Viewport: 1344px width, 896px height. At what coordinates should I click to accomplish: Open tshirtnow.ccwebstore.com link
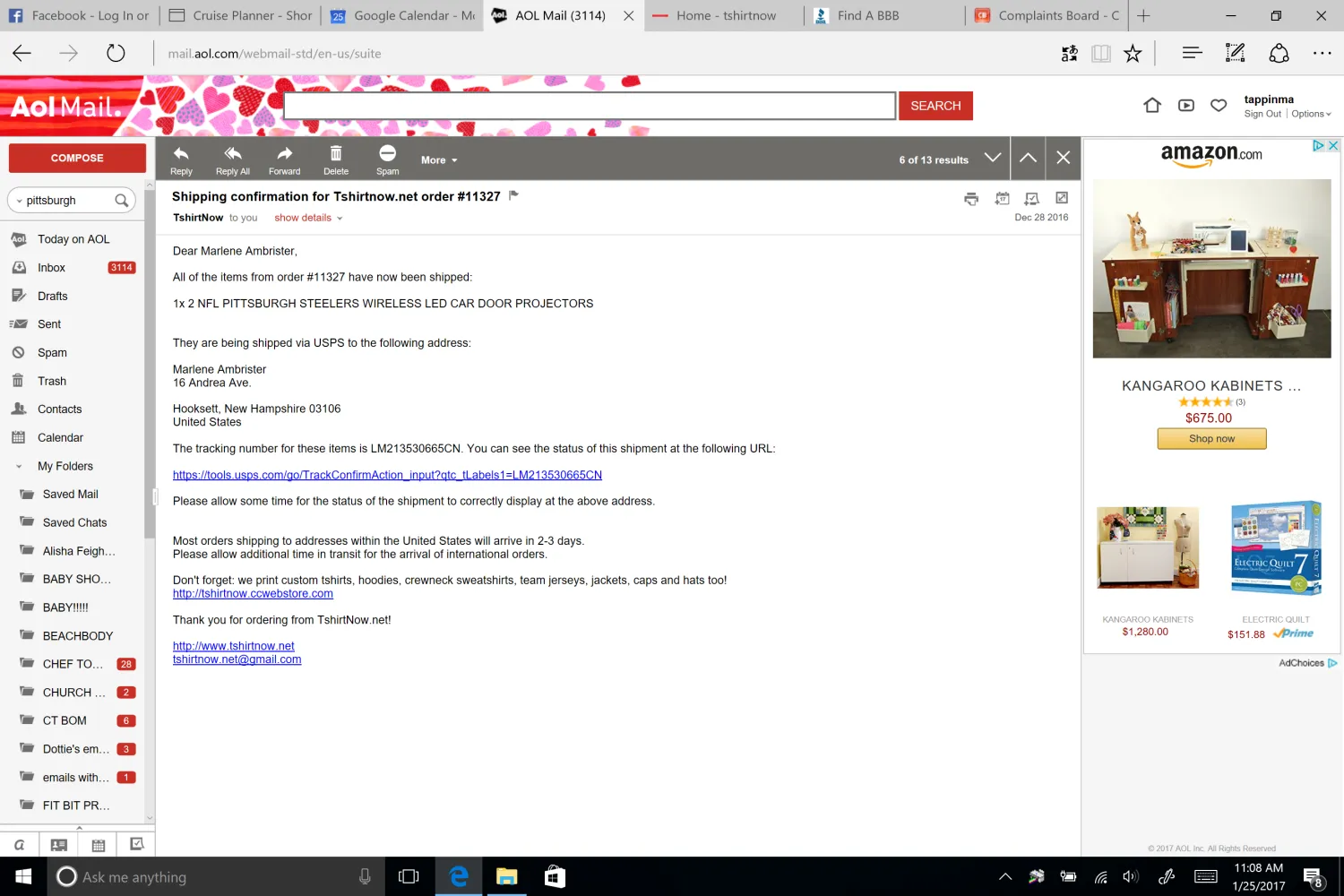pyautogui.click(x=253, y=593)
